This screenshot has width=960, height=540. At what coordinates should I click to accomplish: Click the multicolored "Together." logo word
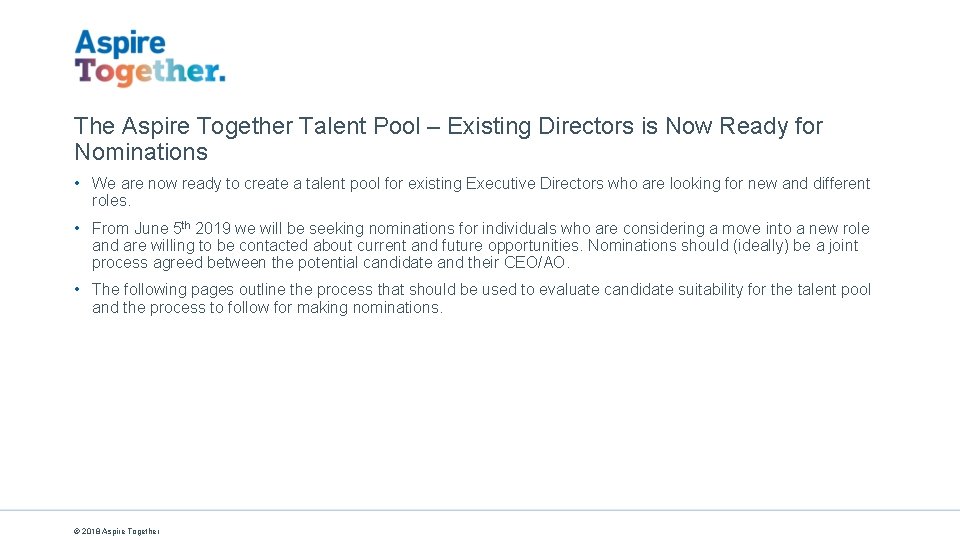[x=150, y=72]
